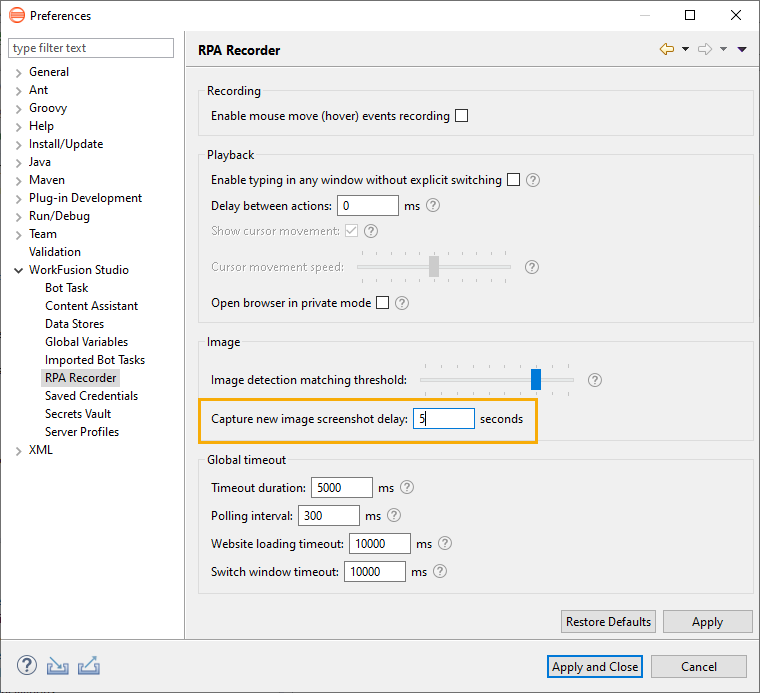Enable Open browser in private mode

(382, 303)
